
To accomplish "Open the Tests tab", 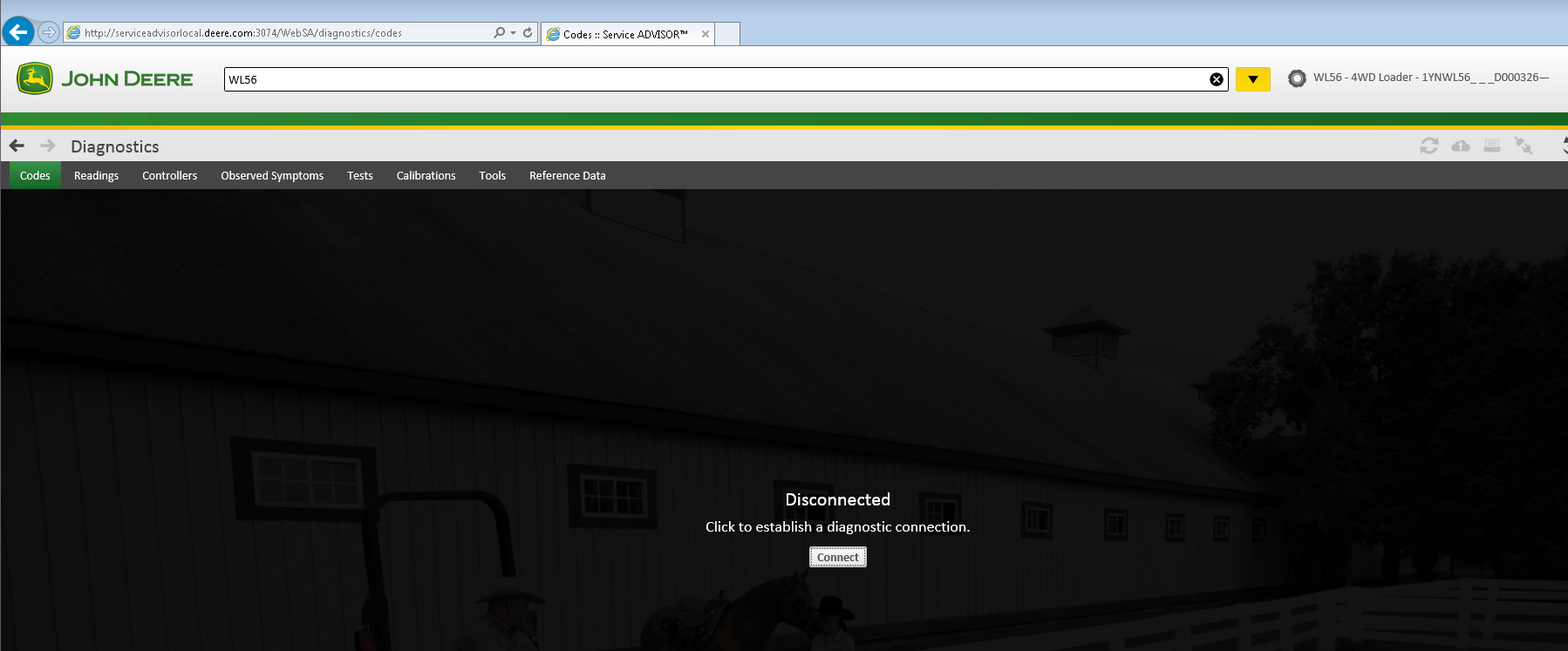I will tap(359, 175).
